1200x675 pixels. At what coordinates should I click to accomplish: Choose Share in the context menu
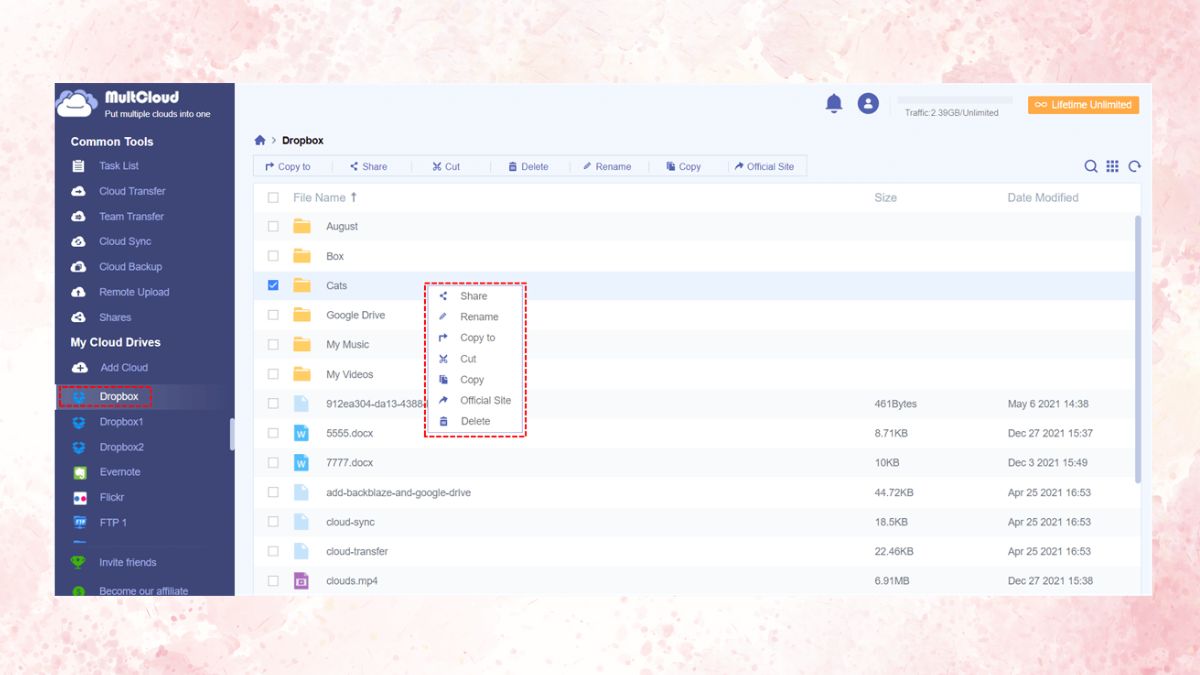click(474, 296)
